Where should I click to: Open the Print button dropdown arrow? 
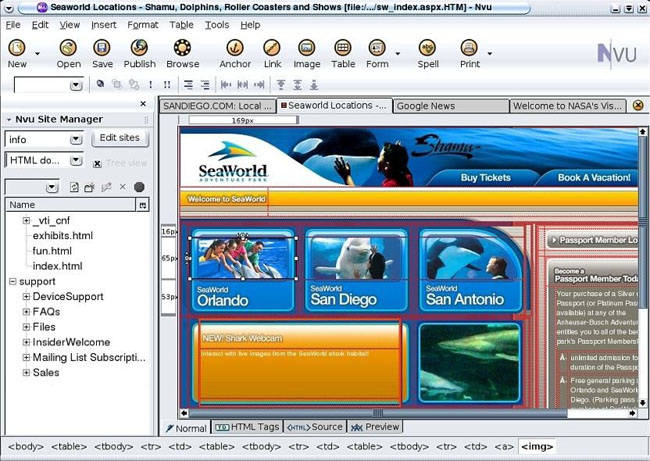click(489, 54)
